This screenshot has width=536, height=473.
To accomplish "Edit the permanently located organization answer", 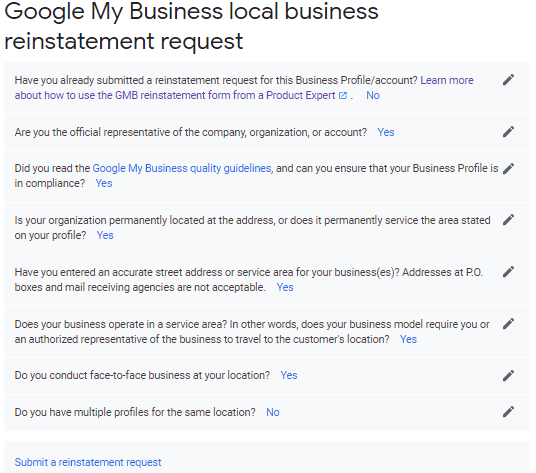I will (508, 220).
